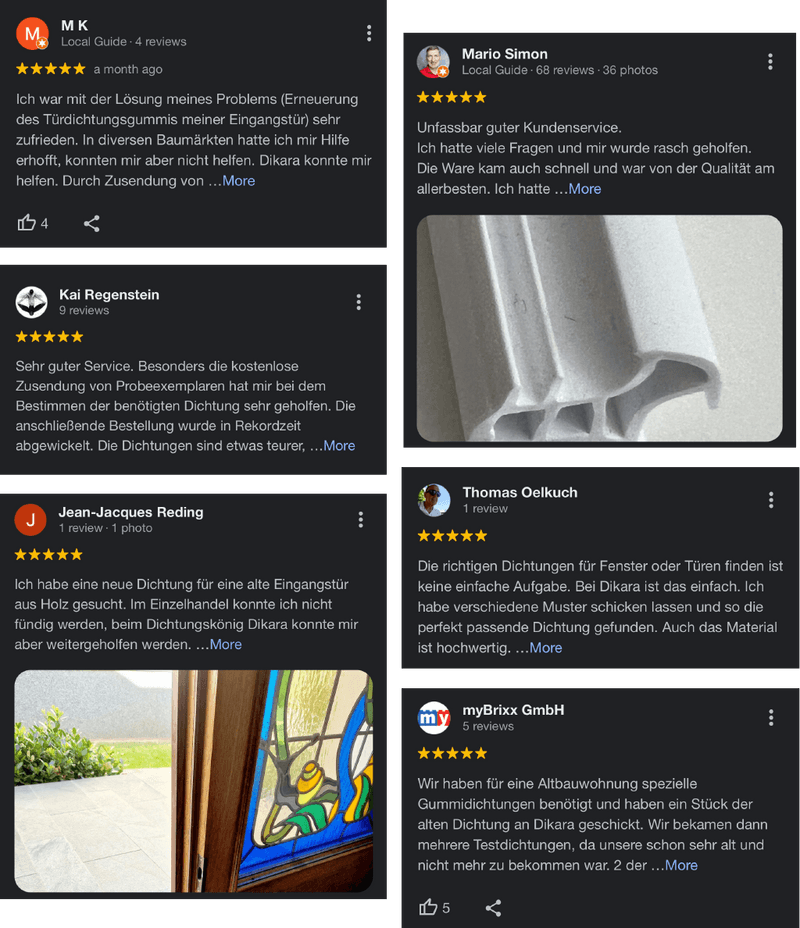This screenshot has width=800, height=928.
Task: Open the options menu on Mario Simon's review
Action: [x=770, y=62]
